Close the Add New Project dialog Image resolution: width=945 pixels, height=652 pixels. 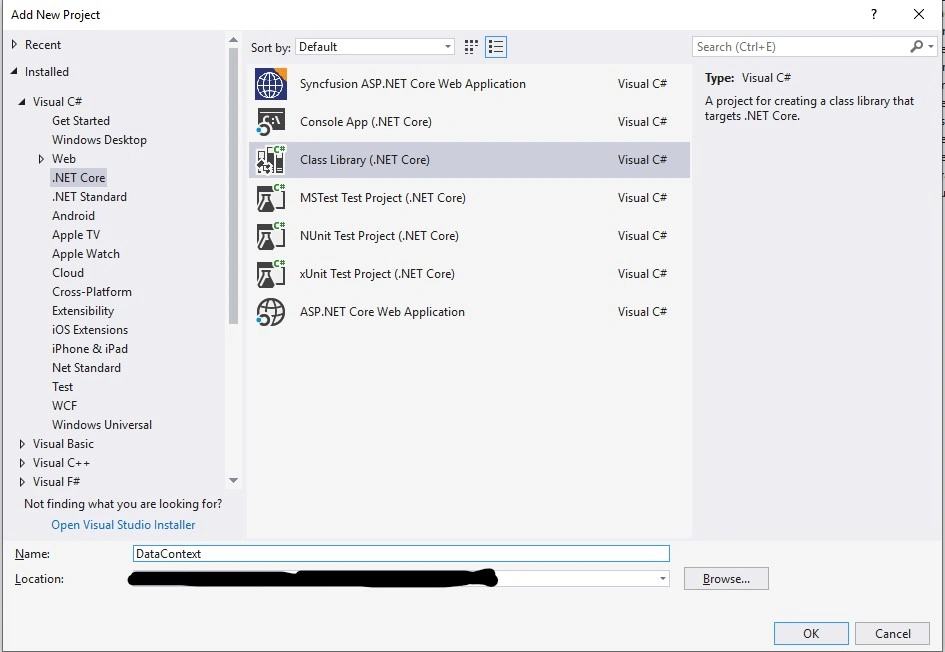point(918,14)
